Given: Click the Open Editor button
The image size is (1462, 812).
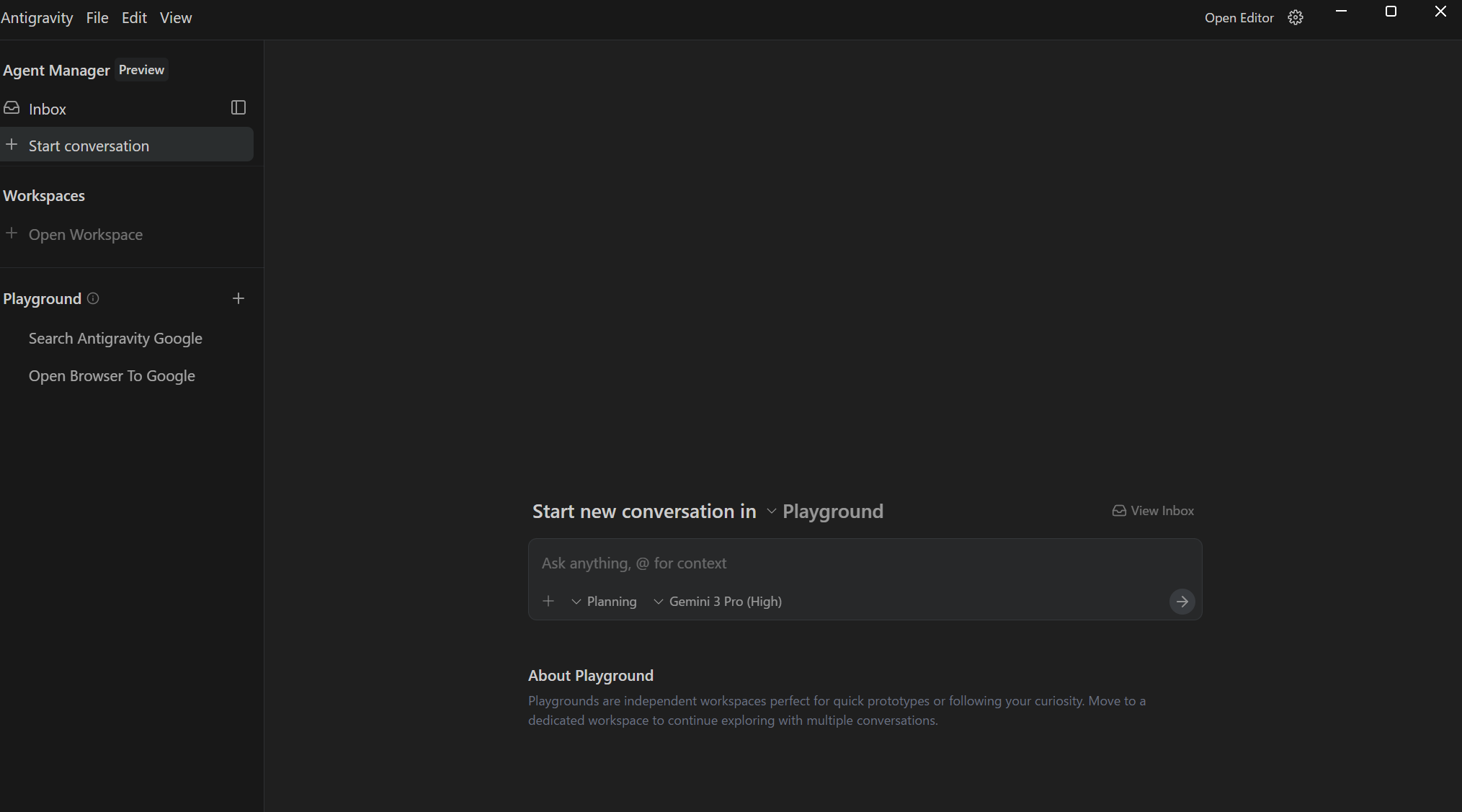Looking at the screenshot, I should pyautogui.click(x=1239, y=18).
